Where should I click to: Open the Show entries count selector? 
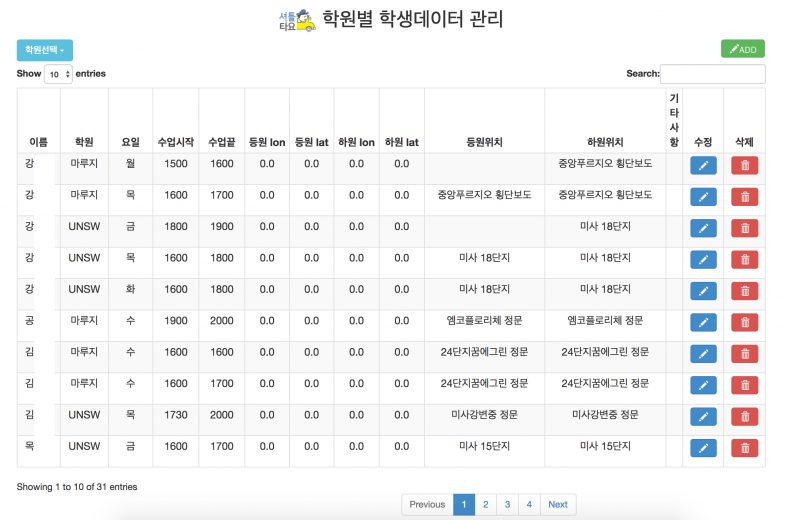coord(59,74)
